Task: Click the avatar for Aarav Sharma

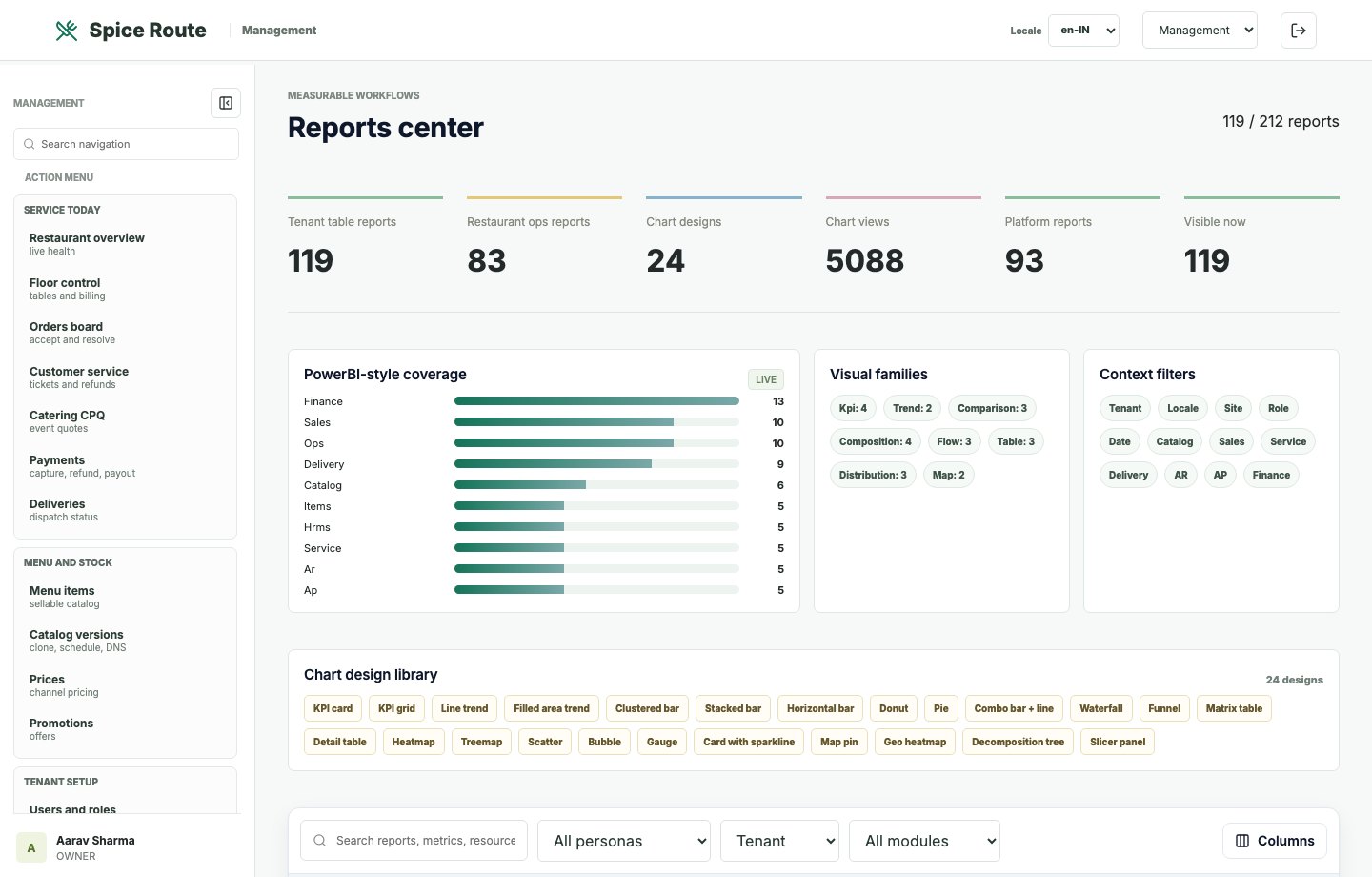Action: [x=31, y=847]
